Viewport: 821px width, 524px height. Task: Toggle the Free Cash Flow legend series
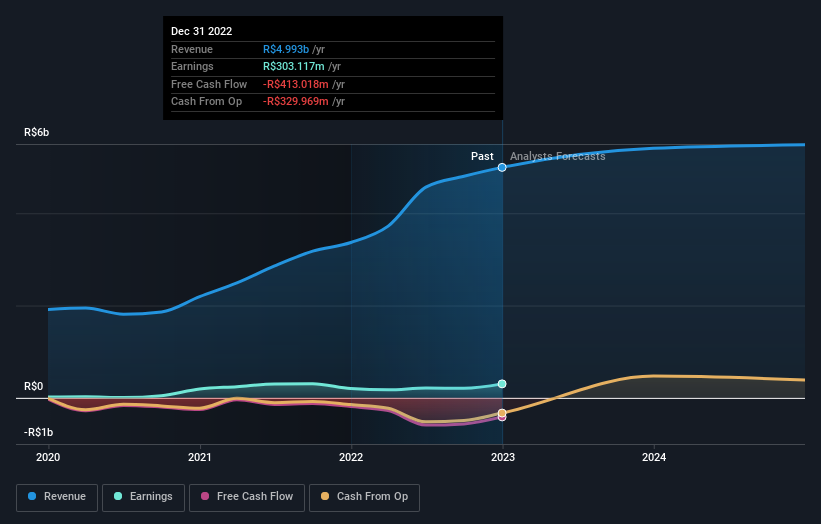pyautogui.click(x=247, y=497)
